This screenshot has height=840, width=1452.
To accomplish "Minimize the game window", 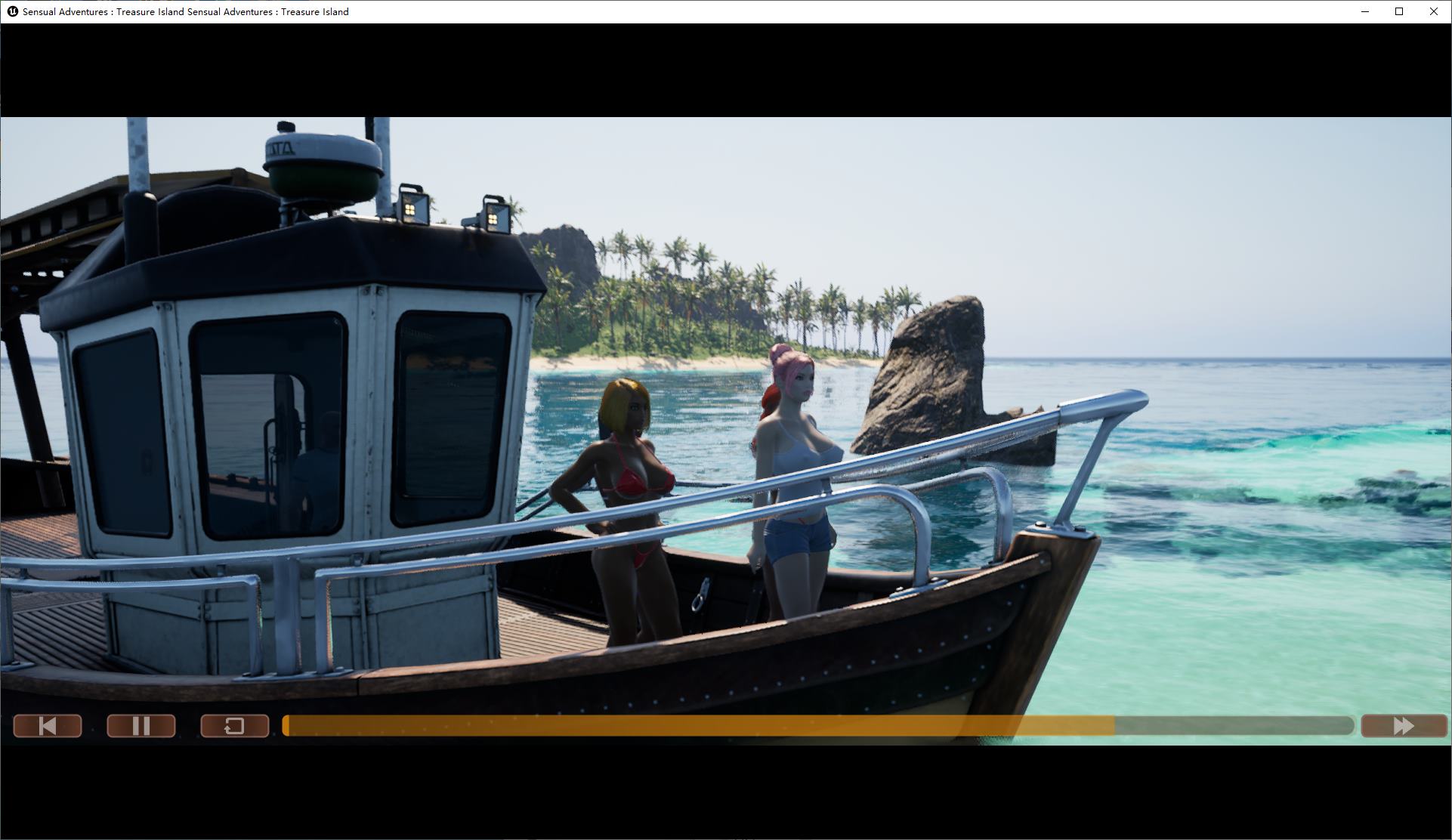I will coord(1365,11).
